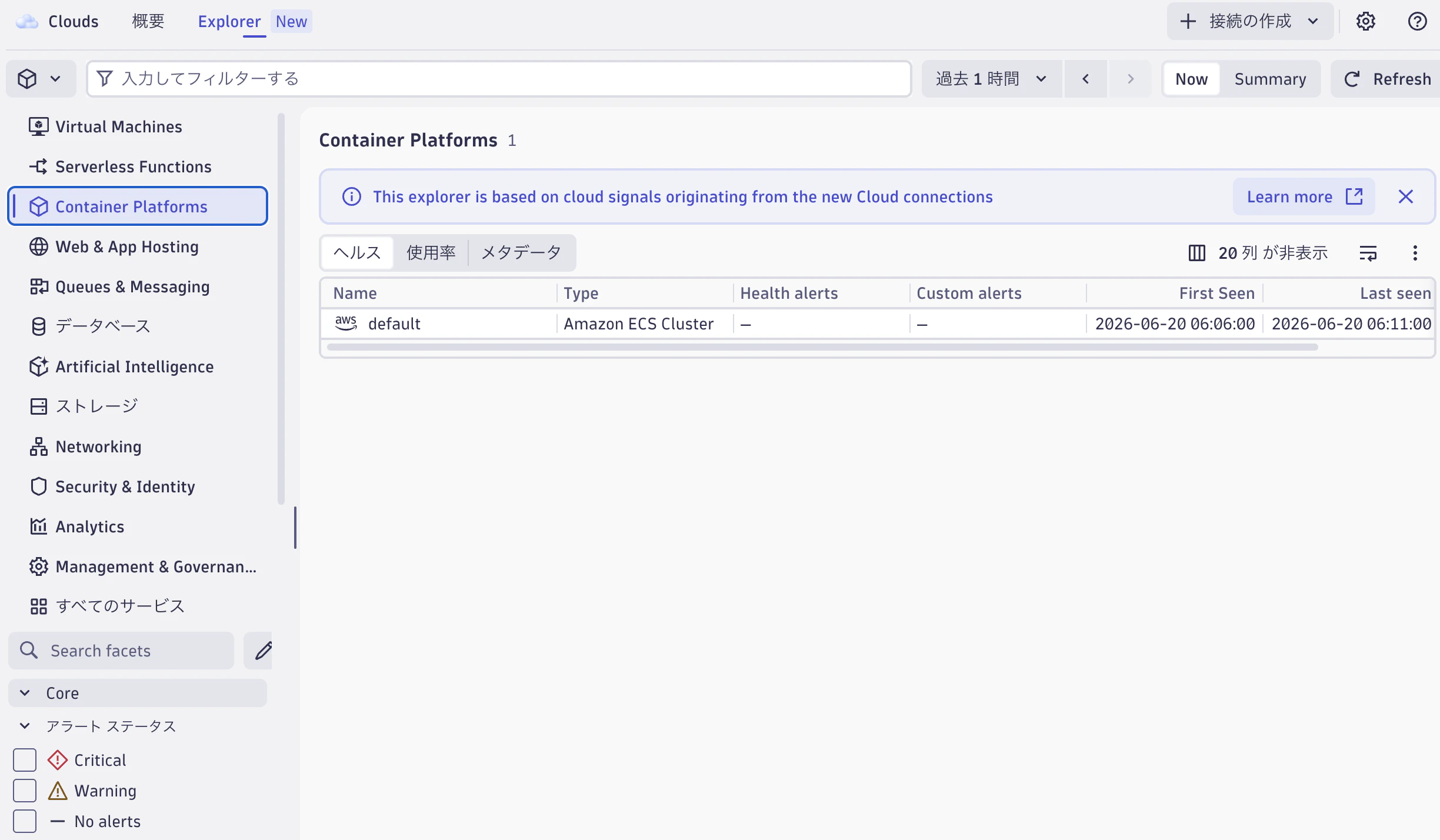Select the 使用率 tab
The width and height of the screenshot is (1440, 840).
point(431,253)
